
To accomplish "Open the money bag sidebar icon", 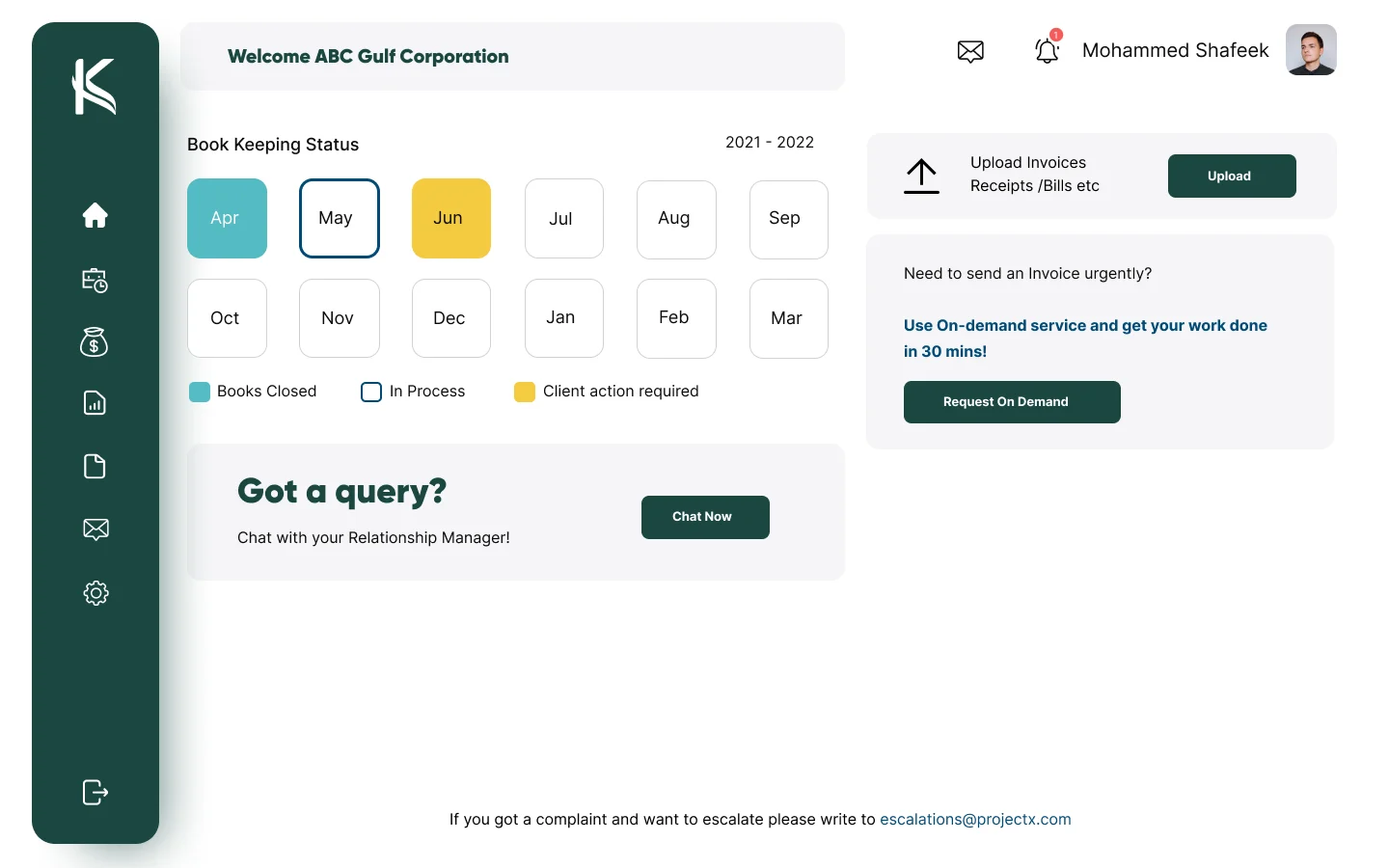I will 94,341.
